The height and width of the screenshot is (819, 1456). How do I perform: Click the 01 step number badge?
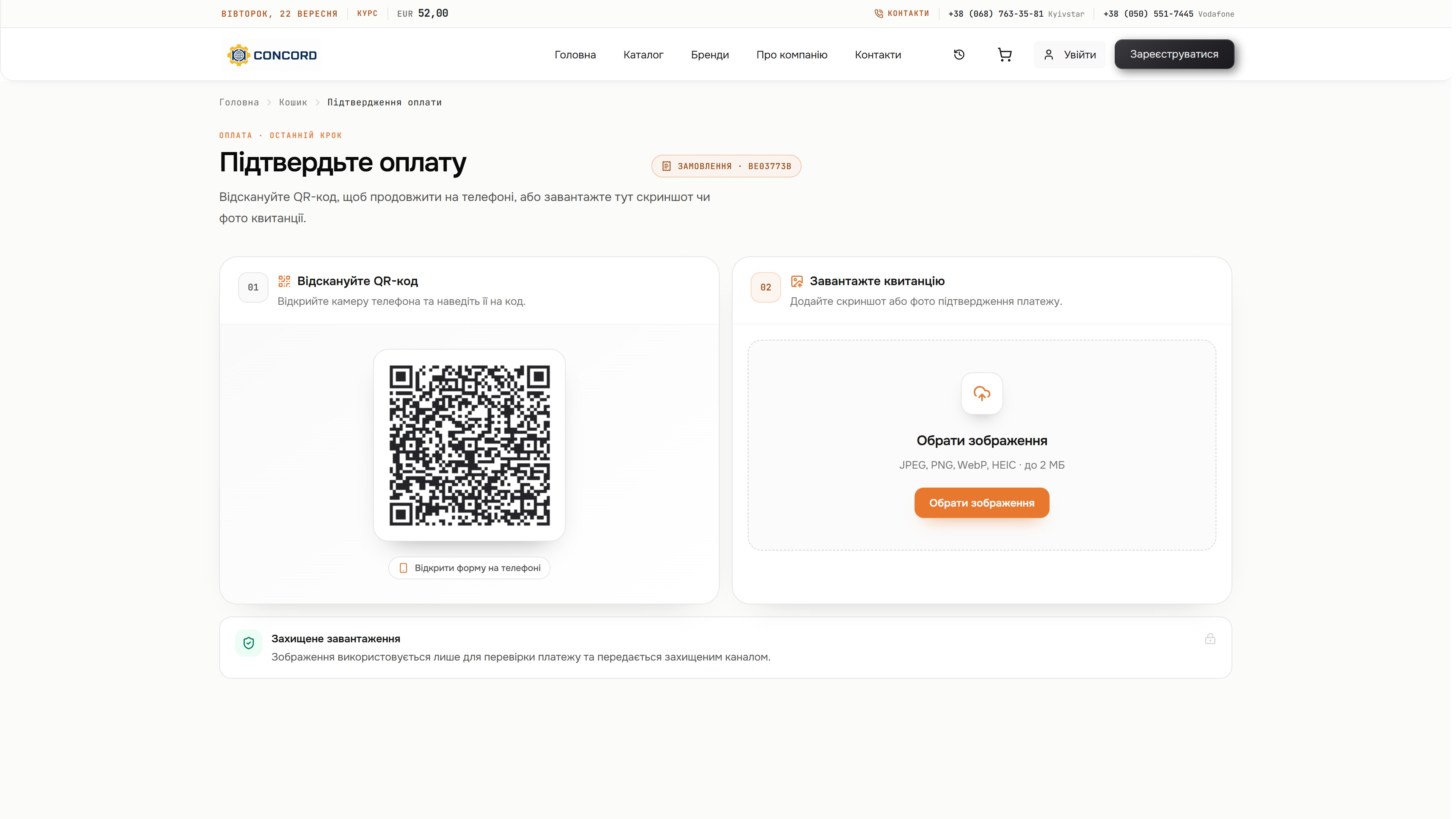tap(253, 287)
